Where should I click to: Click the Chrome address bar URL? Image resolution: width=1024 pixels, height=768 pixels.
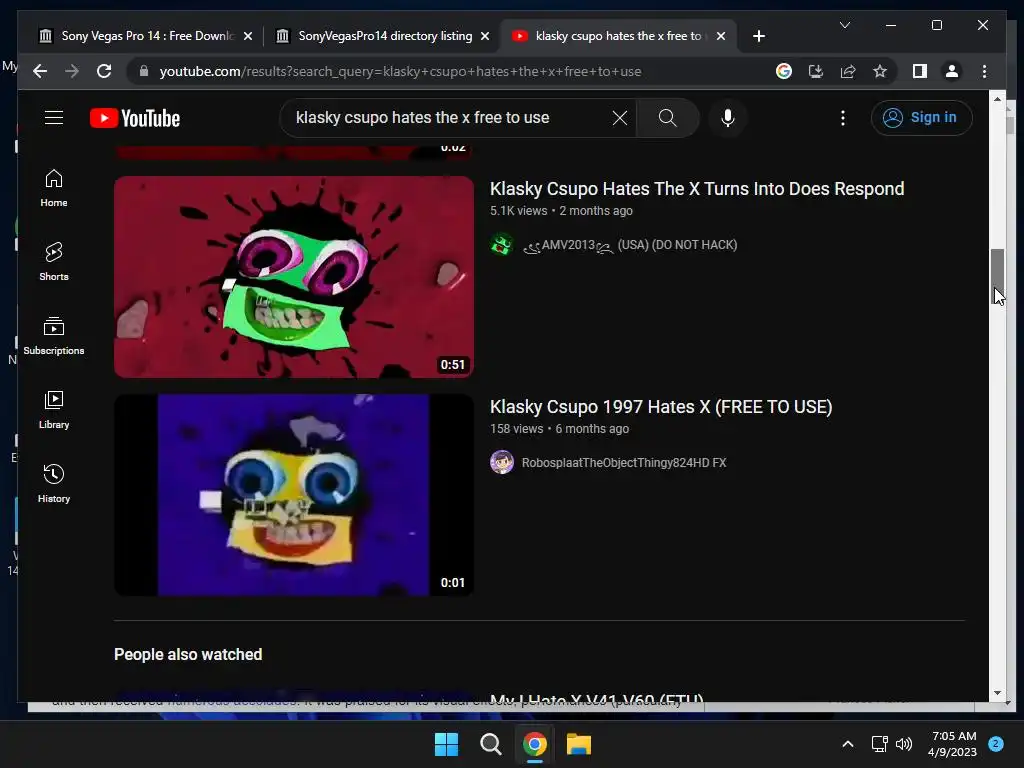click(400, 71)
